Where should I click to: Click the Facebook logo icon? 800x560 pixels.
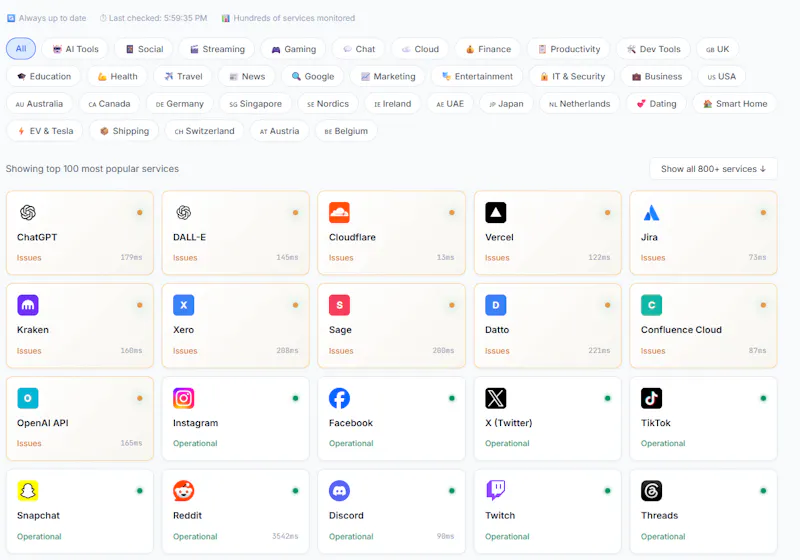(339, 398)
